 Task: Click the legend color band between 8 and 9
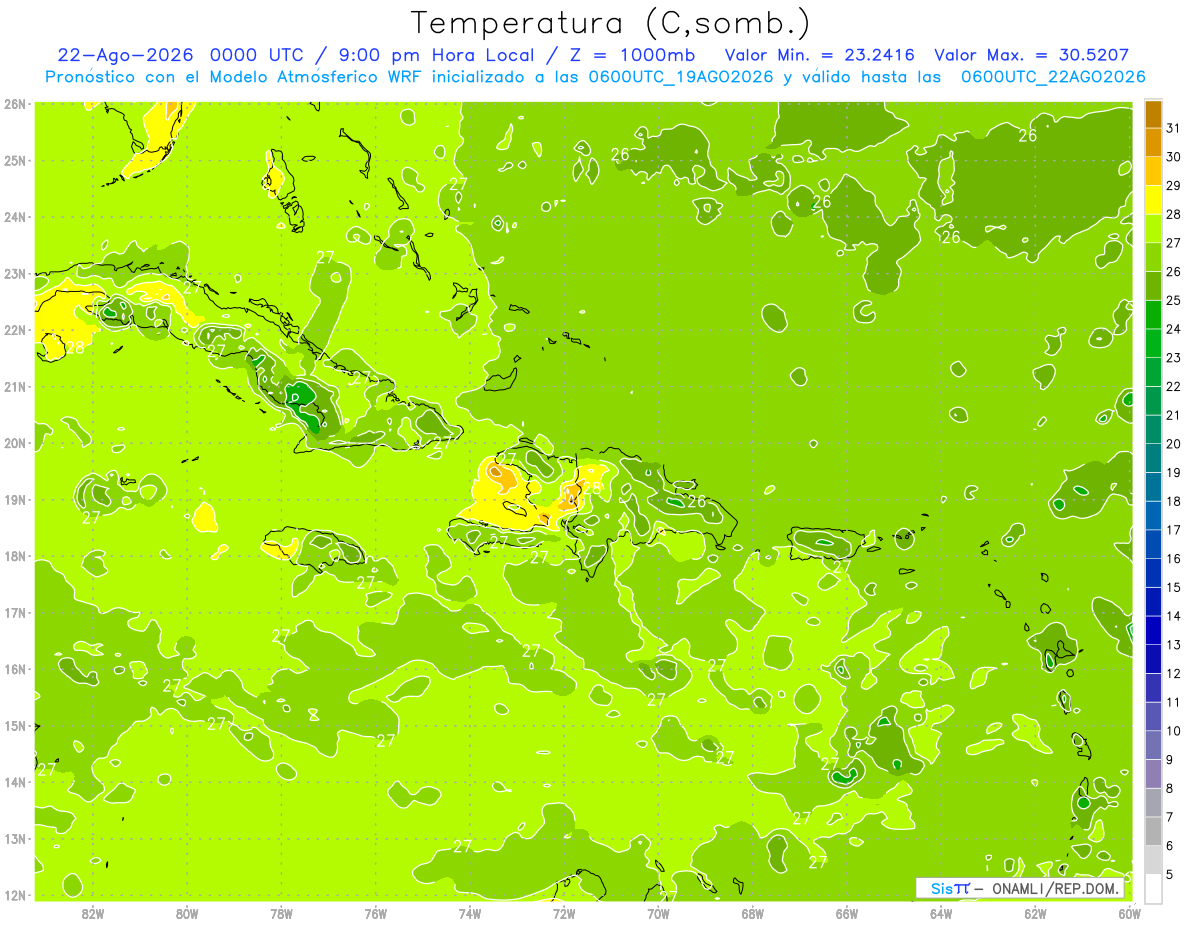(x=1153, y=774)
